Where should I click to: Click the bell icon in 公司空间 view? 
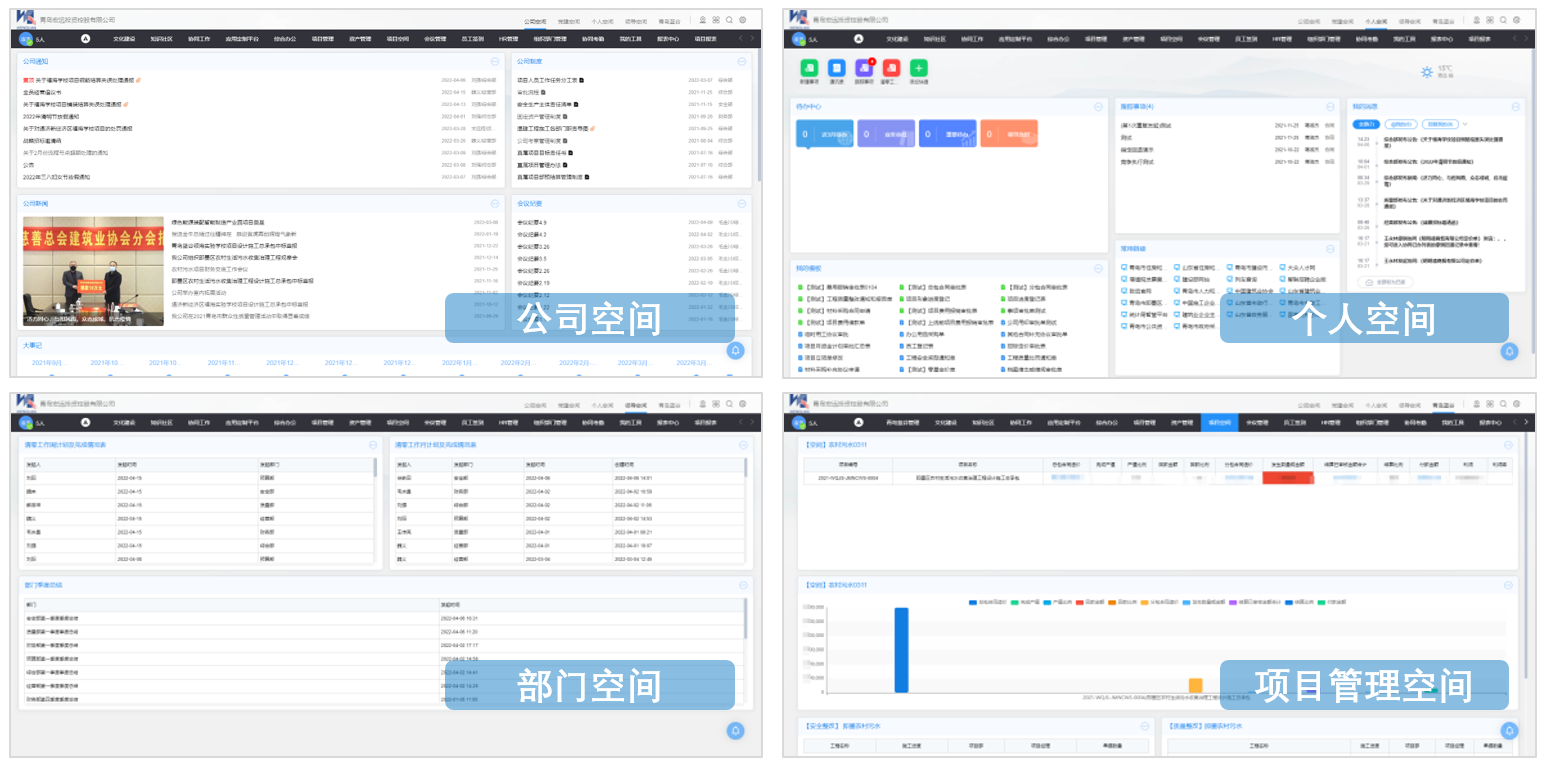tap(736, 351)
